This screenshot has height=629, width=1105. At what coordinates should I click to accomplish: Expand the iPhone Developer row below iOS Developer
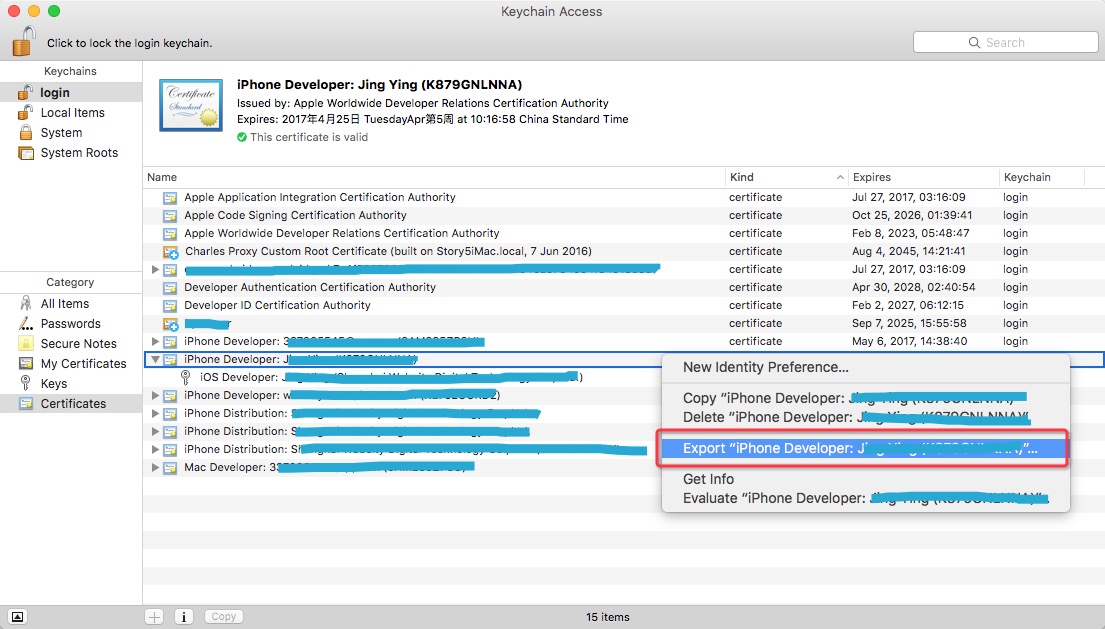(x=155, y=395)
